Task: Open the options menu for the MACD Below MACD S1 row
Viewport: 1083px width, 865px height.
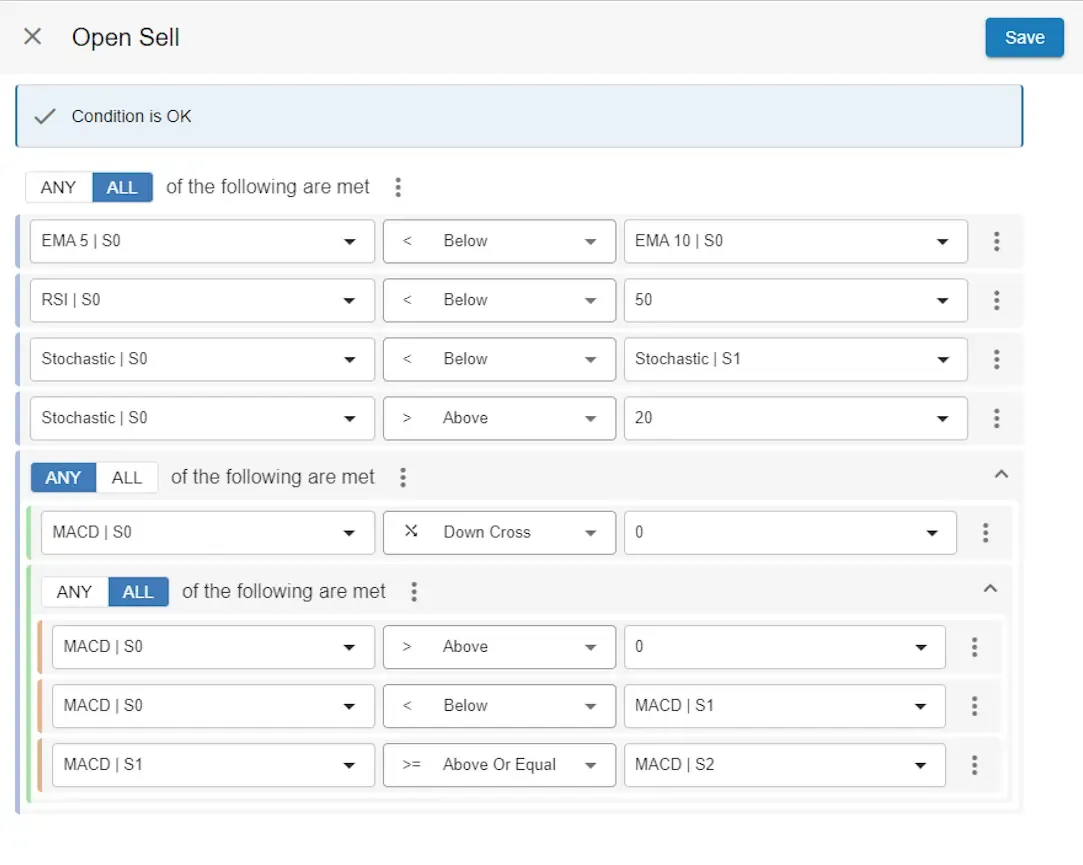Action: 974,706
